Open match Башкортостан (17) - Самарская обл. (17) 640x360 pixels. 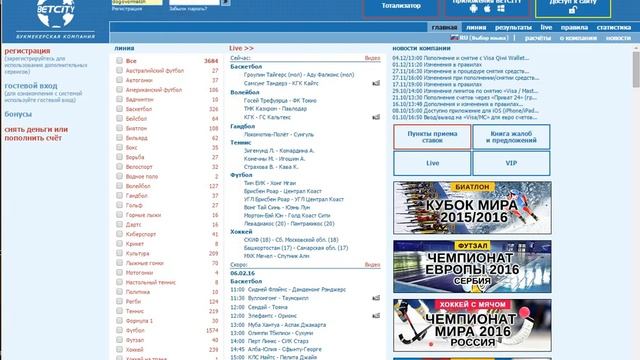pos(296,248)
